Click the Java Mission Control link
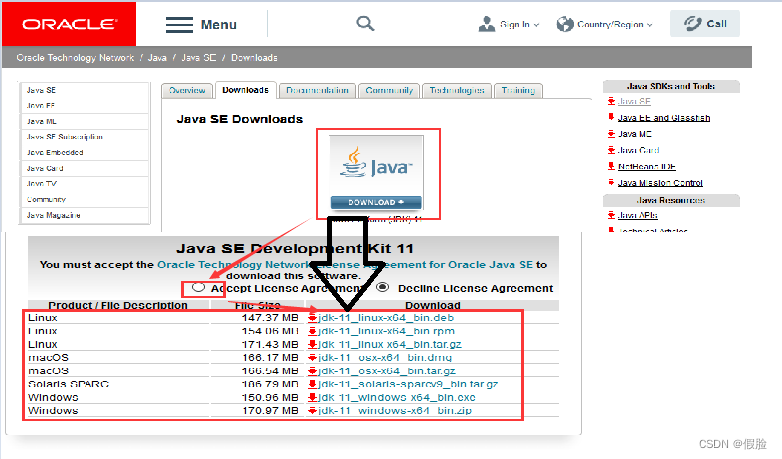 660,183
